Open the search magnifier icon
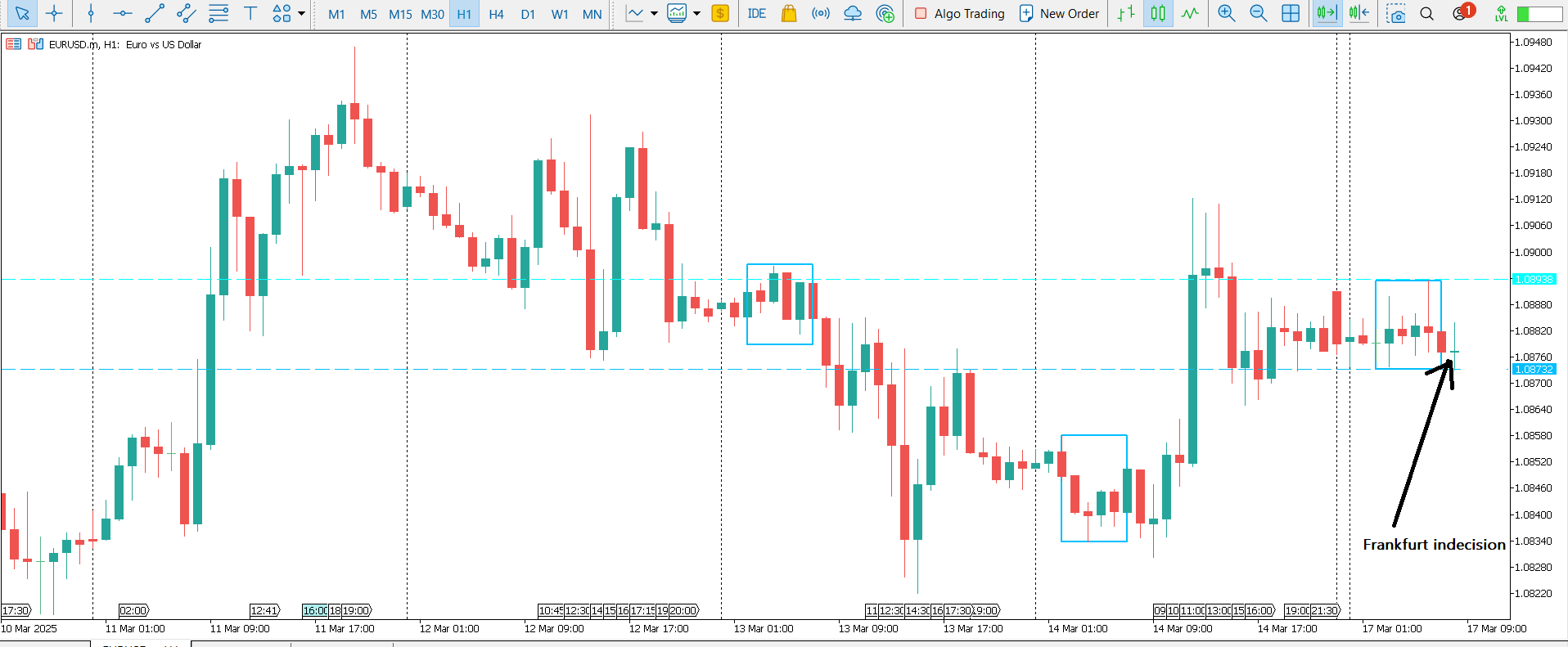This screenshot has height=647, width=1568. pyautogui.click(x=1426, y=14)
